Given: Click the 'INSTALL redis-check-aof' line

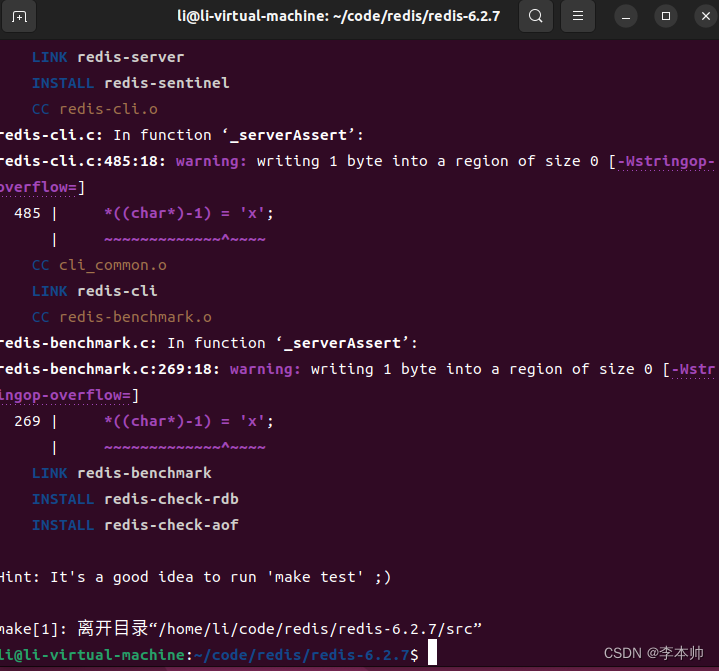Looking at the screenshot, I should pyautogui.click(x=135, y=525).
